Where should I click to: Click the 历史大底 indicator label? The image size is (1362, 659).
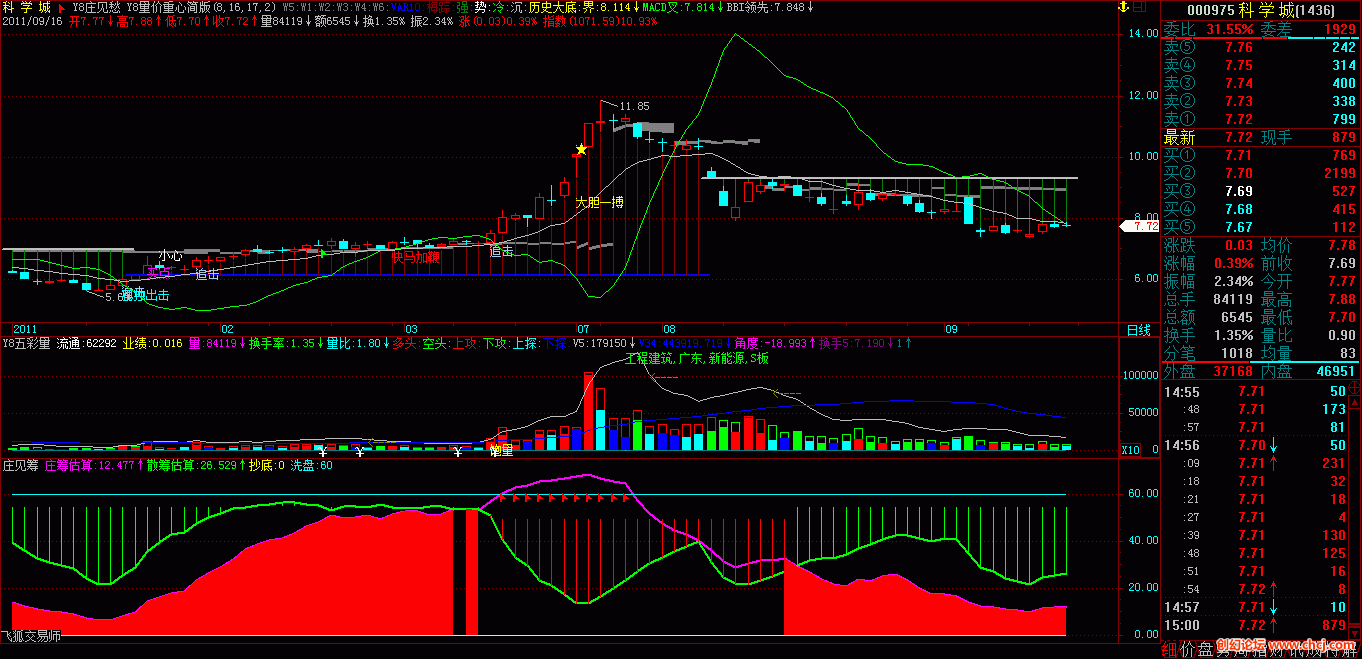[552, 6]
